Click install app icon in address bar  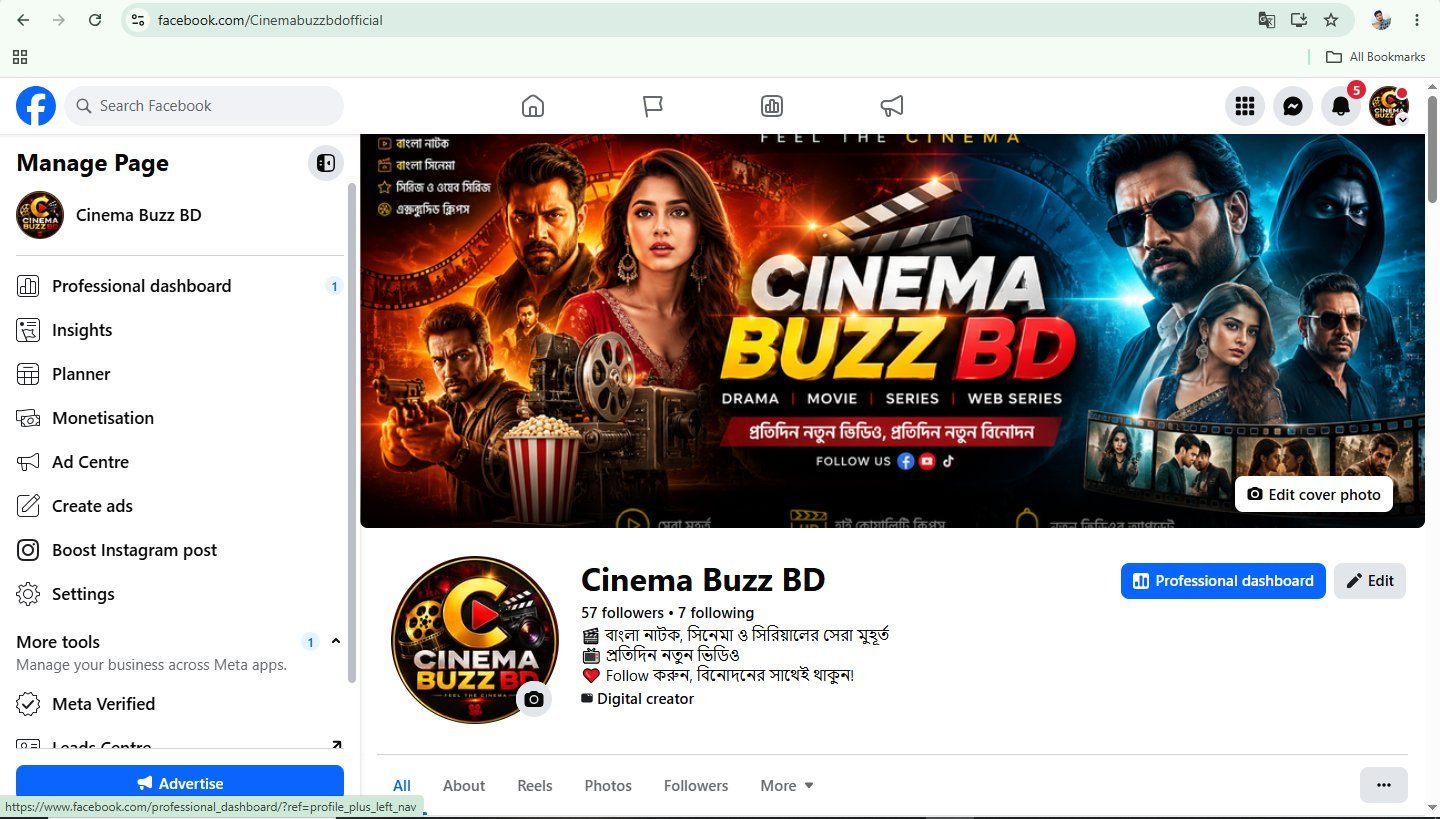pyautogui.click(x=1299, y=20)
